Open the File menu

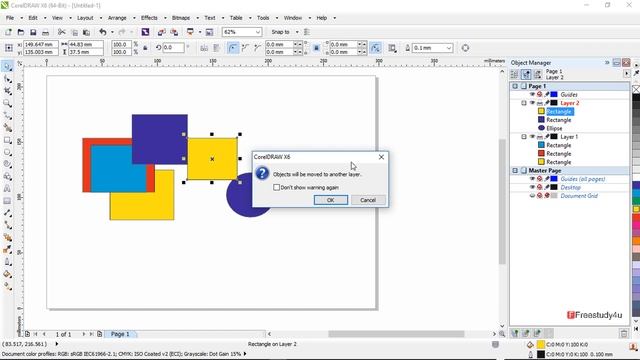[x=10, y=18]
